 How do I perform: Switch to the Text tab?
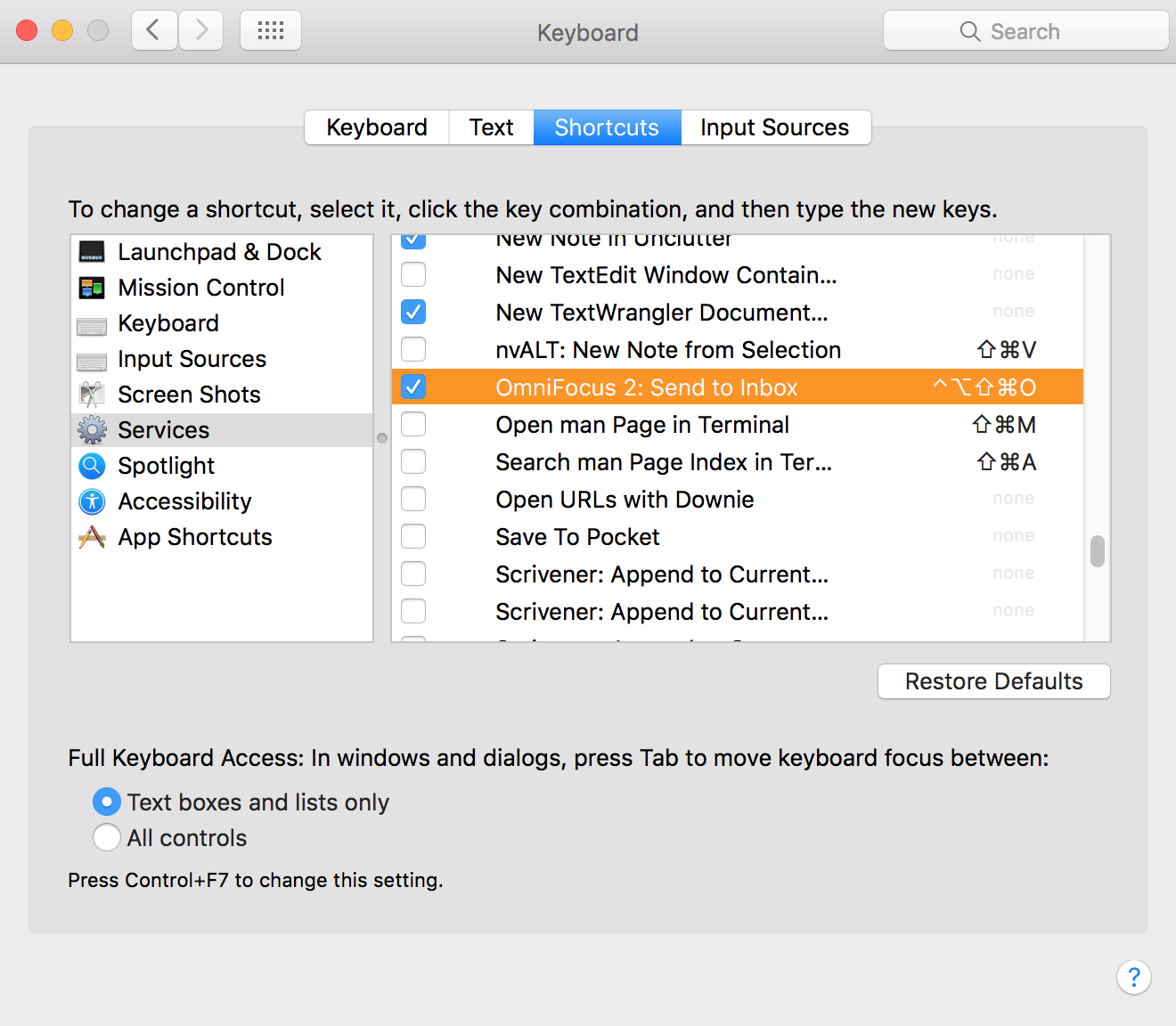(492, 127)
